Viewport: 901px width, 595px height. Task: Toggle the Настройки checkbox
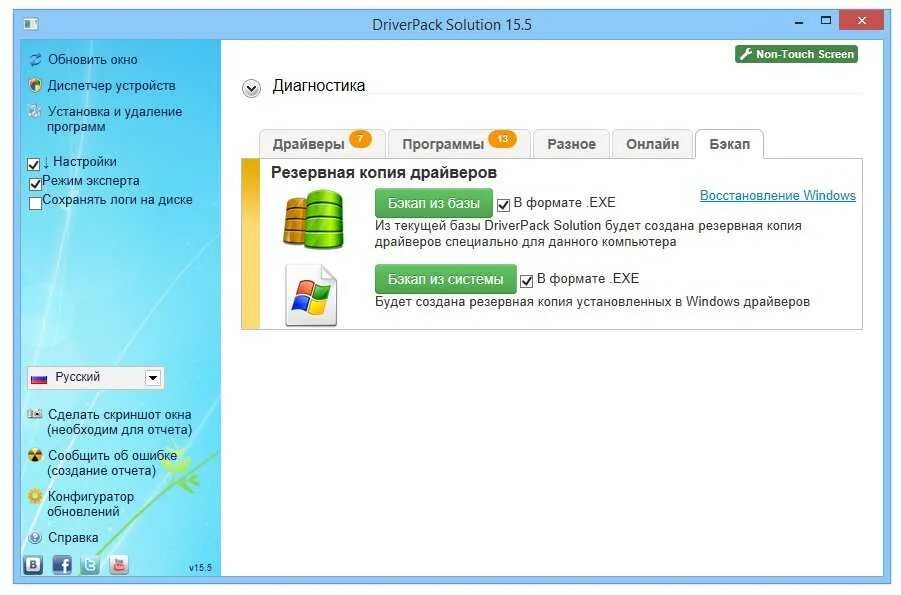coord(33,164)
